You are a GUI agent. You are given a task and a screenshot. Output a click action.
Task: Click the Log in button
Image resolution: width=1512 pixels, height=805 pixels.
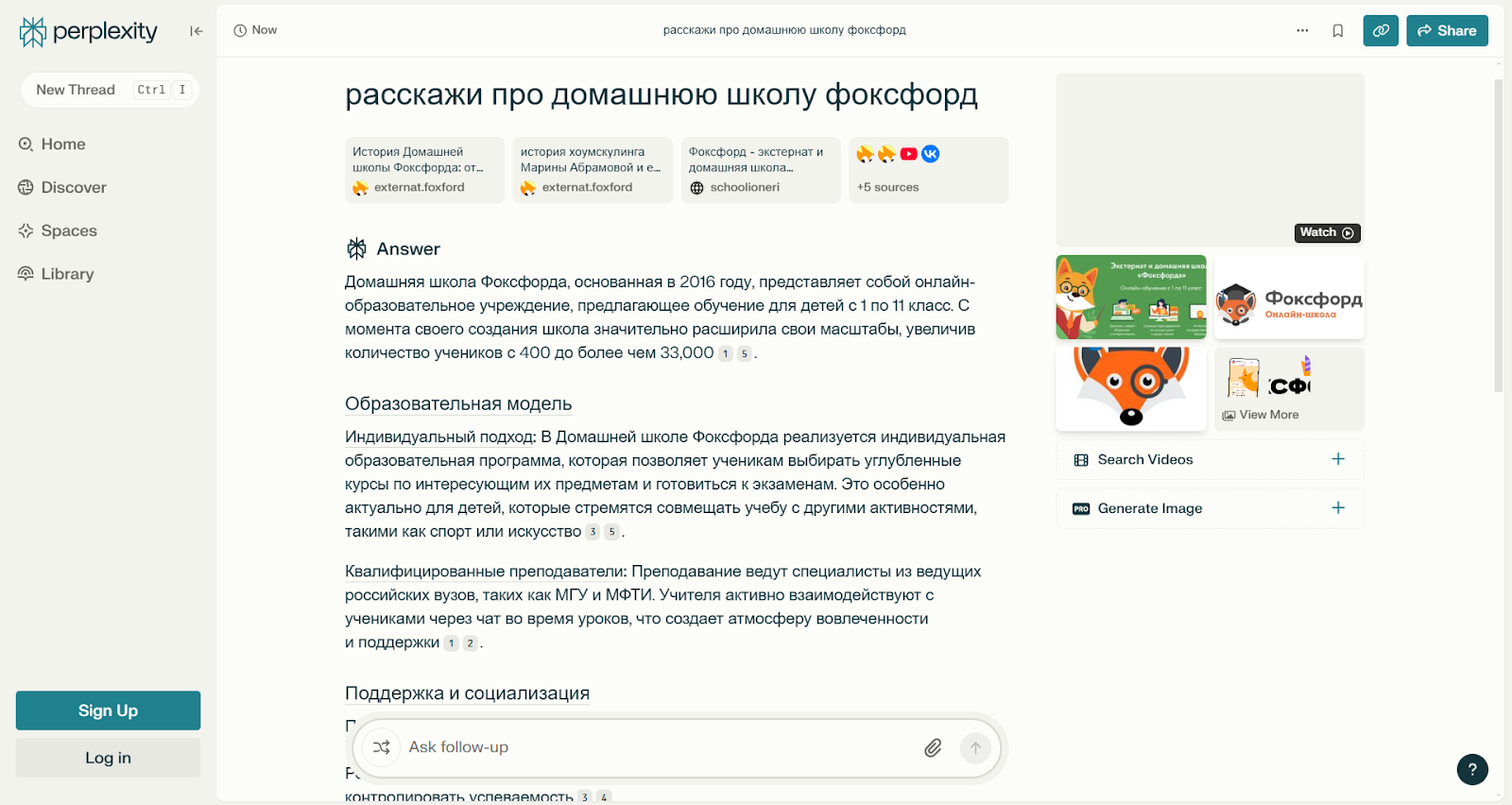[x=108, y=758]
